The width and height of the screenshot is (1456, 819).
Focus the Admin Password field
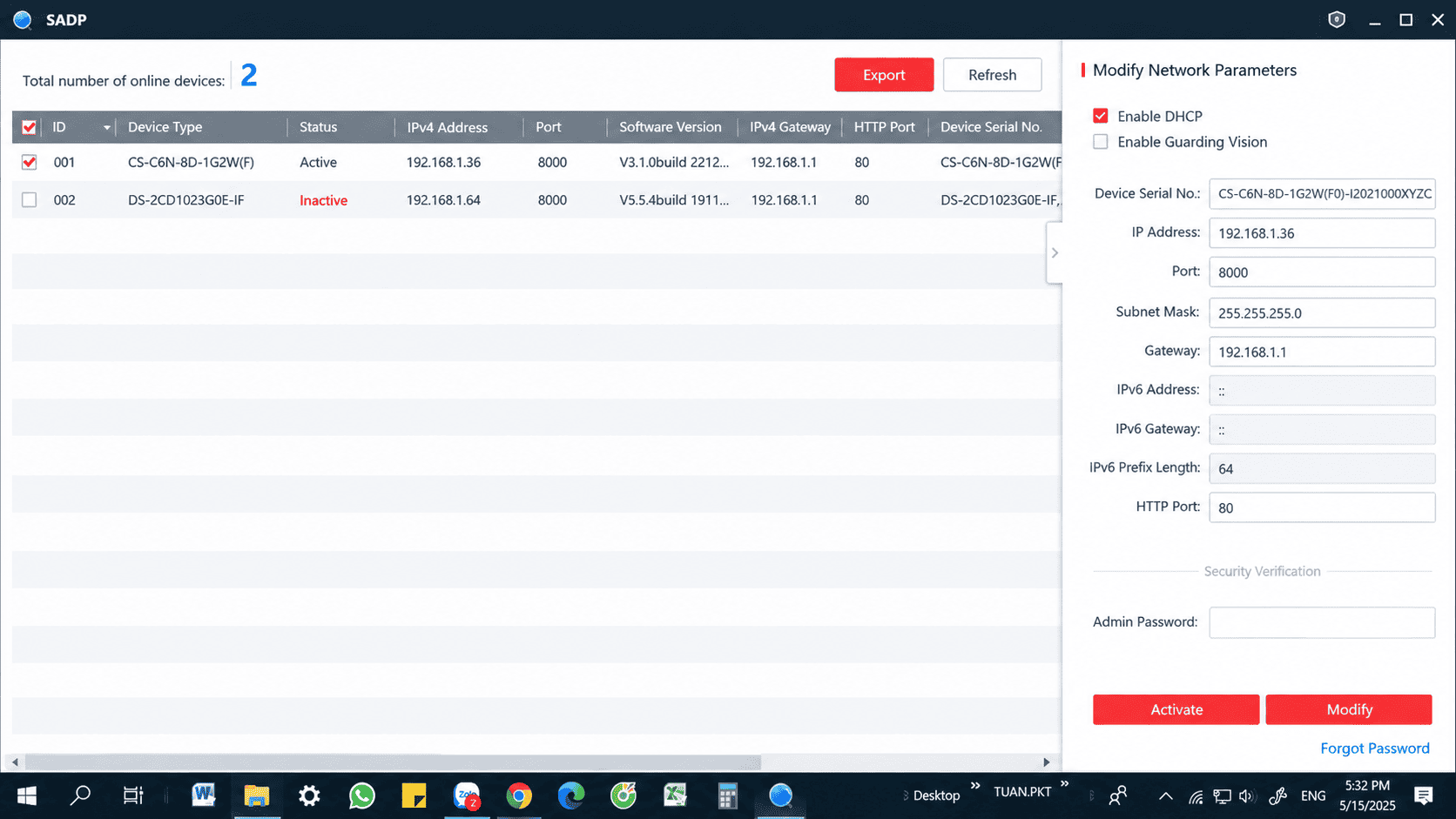(1322, 622)
